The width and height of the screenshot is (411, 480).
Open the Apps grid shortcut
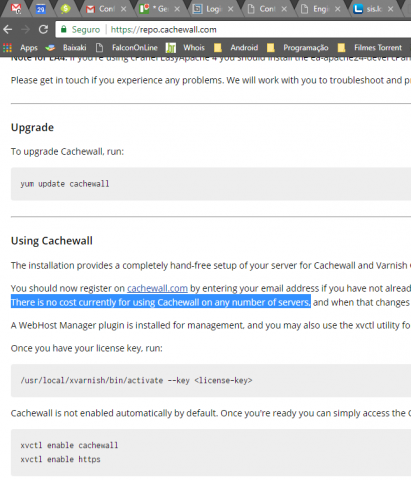[20, 48]
